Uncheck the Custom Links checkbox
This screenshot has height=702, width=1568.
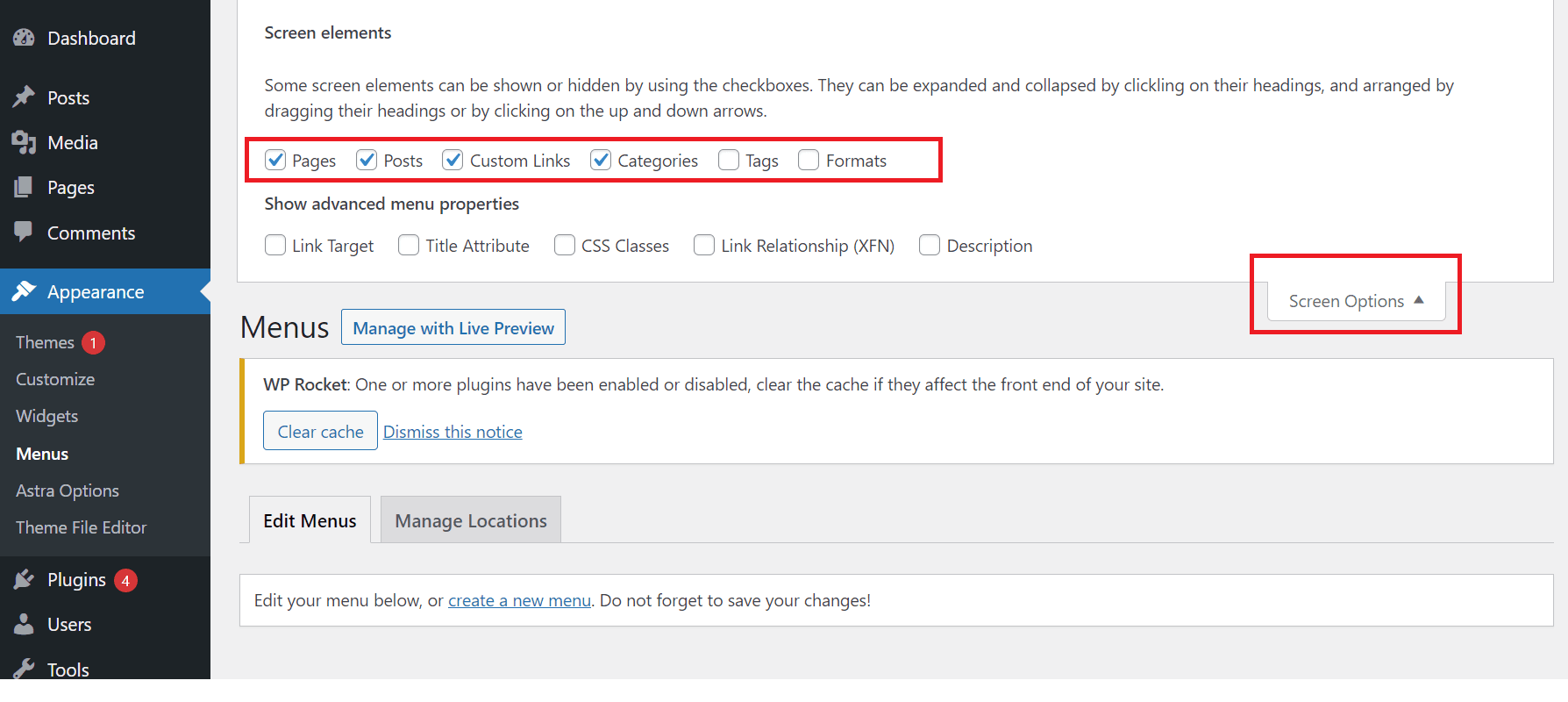(453, 160)
